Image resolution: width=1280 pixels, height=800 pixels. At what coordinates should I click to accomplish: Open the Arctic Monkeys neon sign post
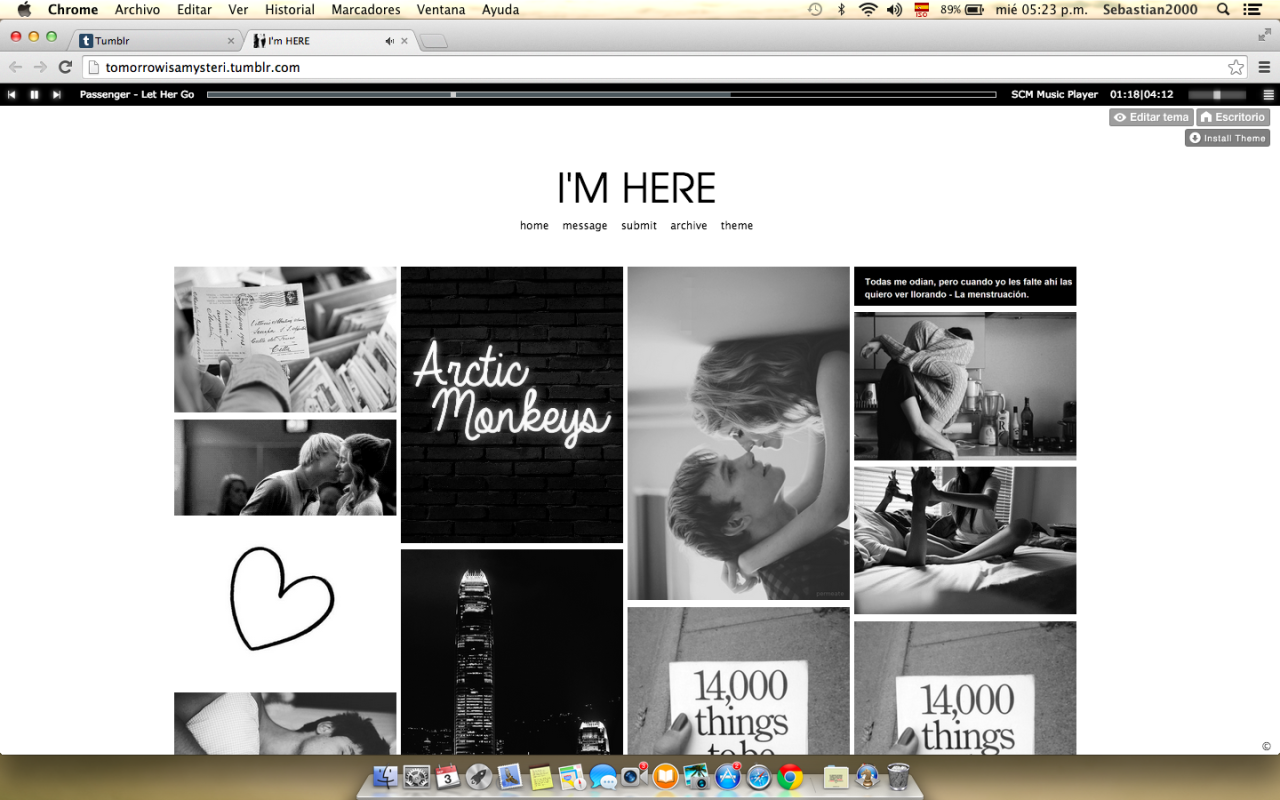tap(512, 404)
